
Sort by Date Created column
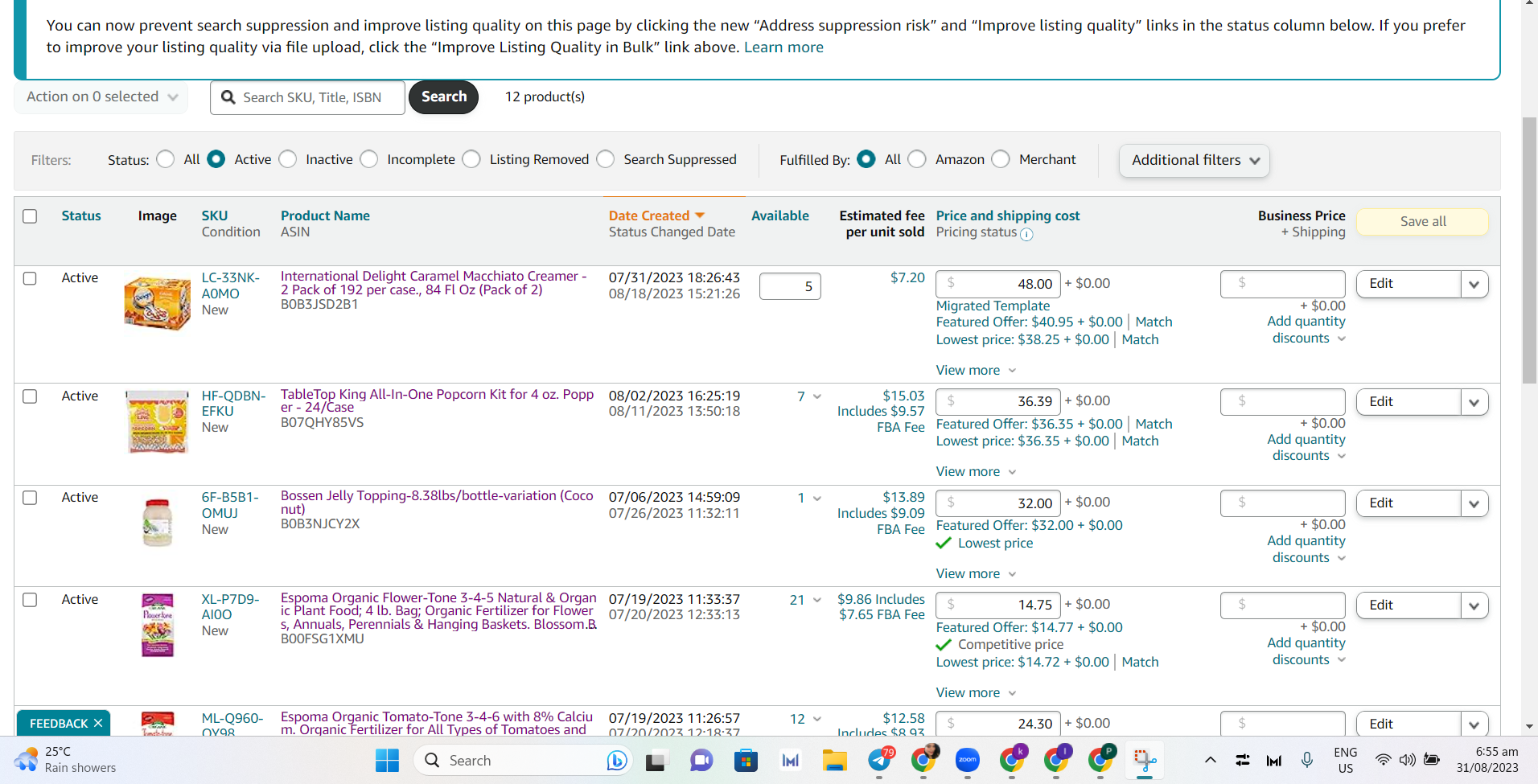click(656, 215)
